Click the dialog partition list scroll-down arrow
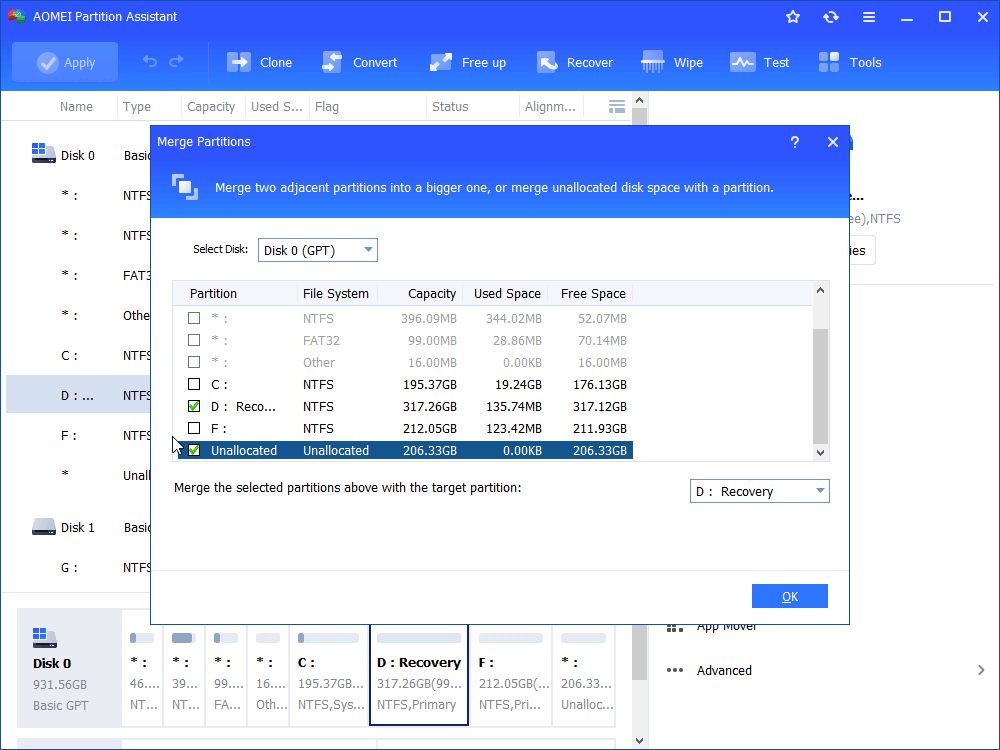This screenshot has width=1000, height=750. 821,453
